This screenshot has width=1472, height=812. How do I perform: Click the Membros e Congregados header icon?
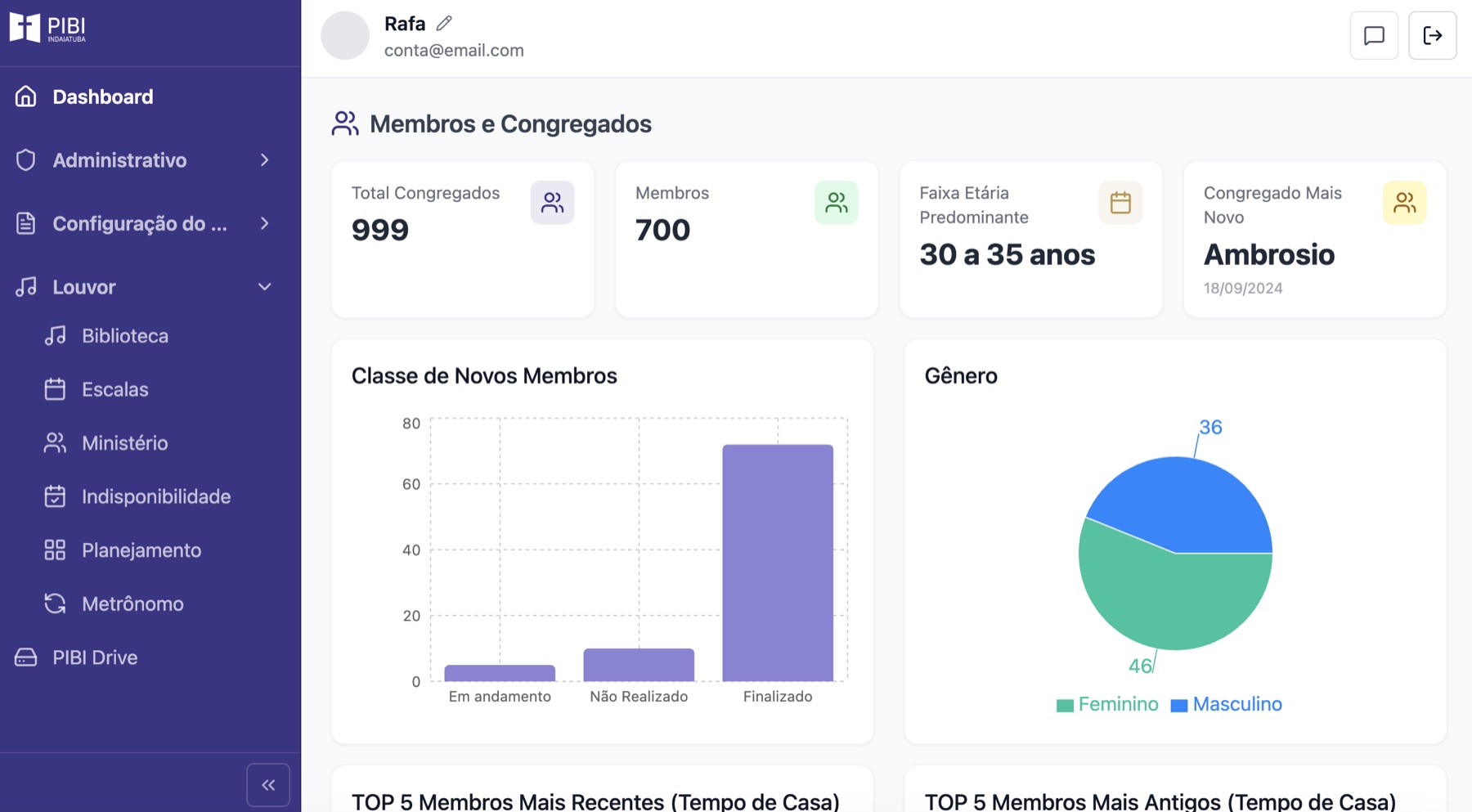click(345, 123)
